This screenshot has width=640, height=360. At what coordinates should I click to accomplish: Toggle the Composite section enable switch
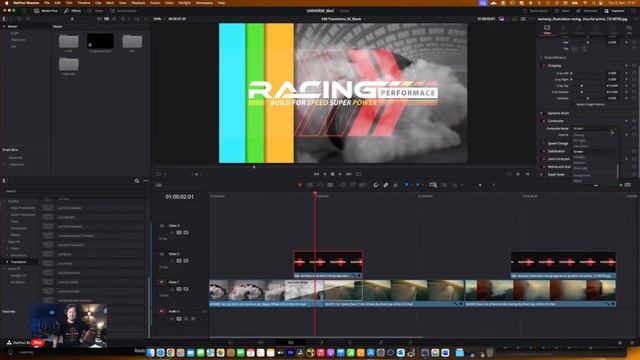tap(543, 121)
